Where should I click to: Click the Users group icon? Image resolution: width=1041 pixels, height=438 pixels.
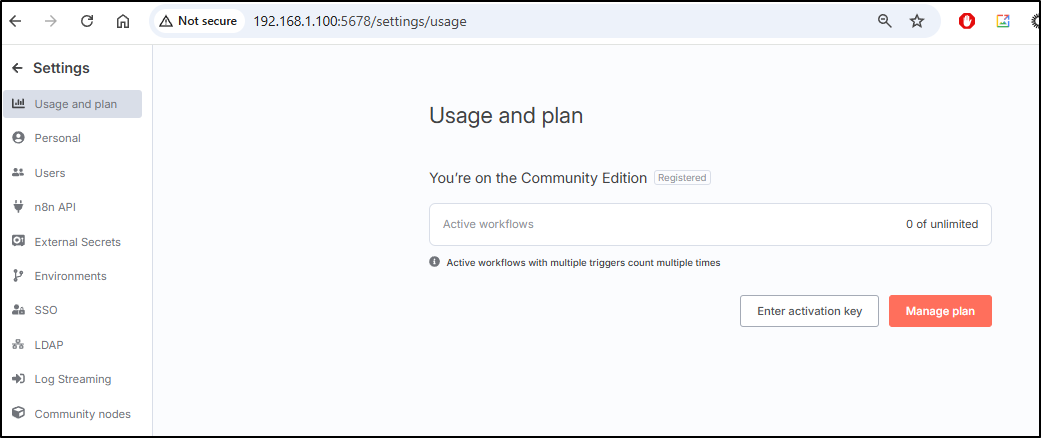tap(19, 173)
